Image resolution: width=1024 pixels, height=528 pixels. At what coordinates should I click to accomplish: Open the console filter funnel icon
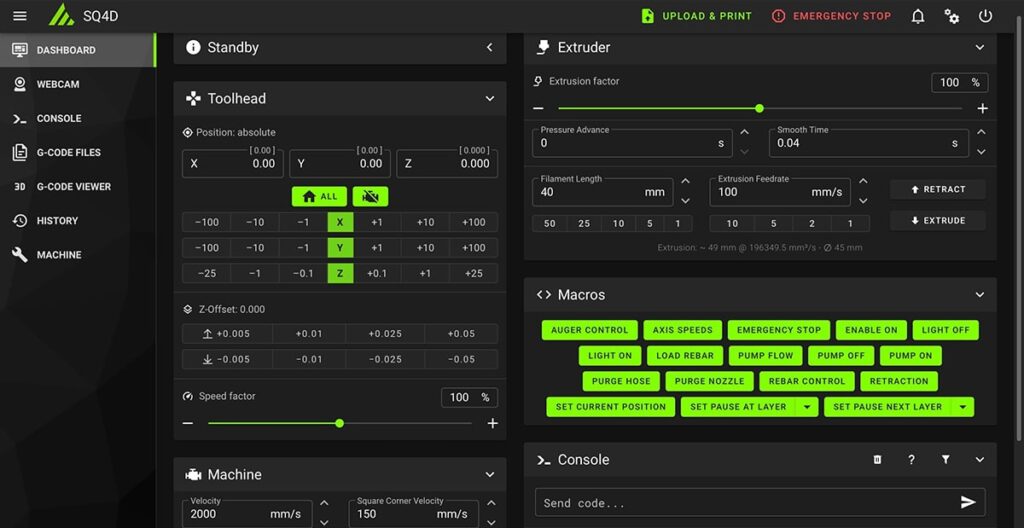tap(945, 460)
